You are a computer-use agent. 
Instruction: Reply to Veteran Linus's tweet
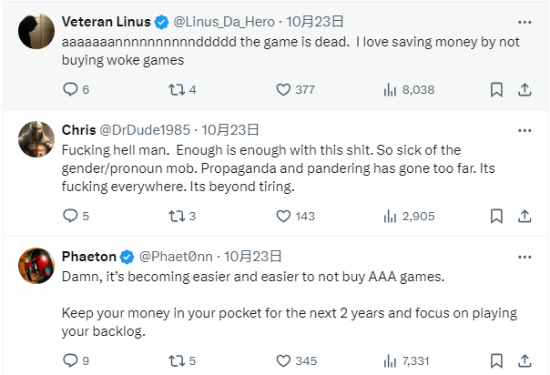click(70, 89)
